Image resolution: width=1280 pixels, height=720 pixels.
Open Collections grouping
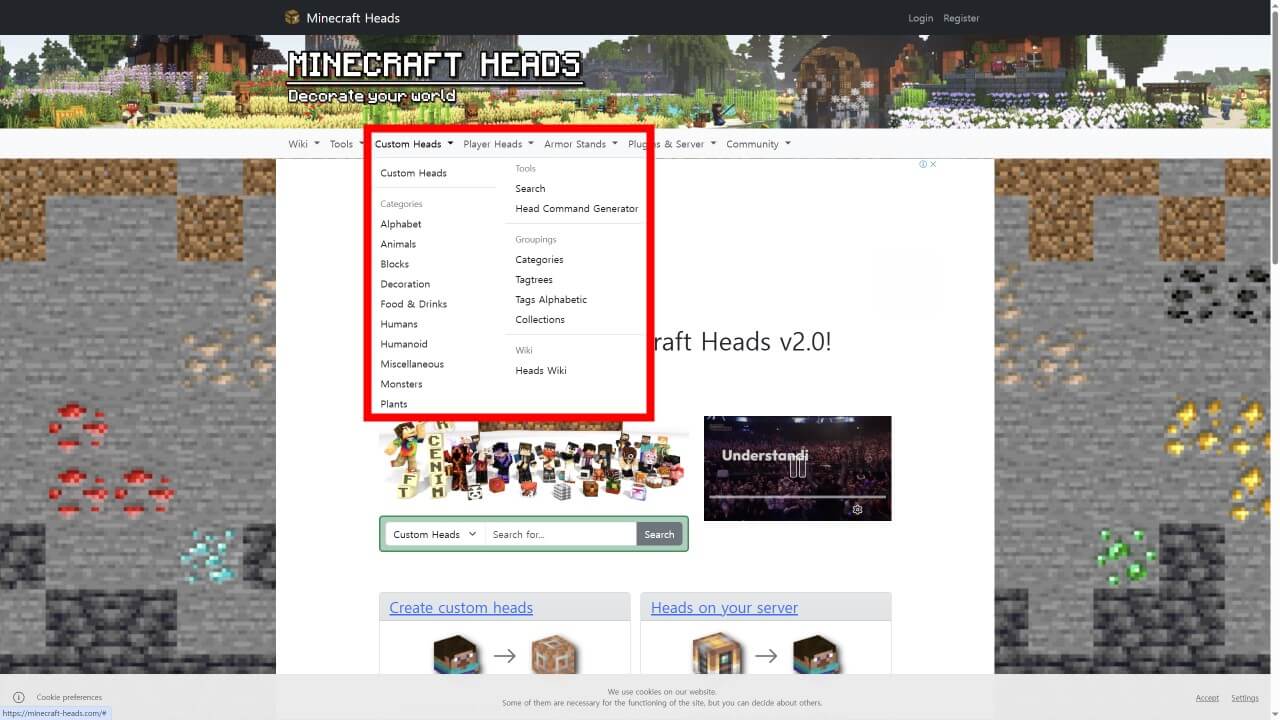540,319
